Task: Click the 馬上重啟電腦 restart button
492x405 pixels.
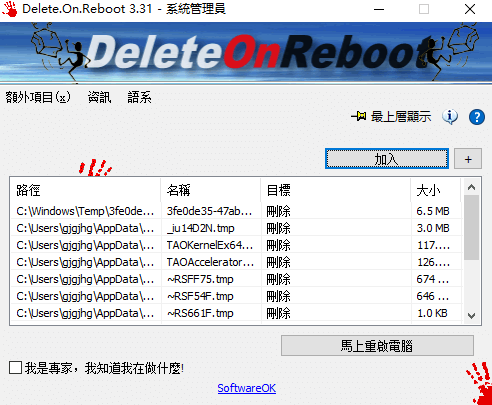Action: 377,346
